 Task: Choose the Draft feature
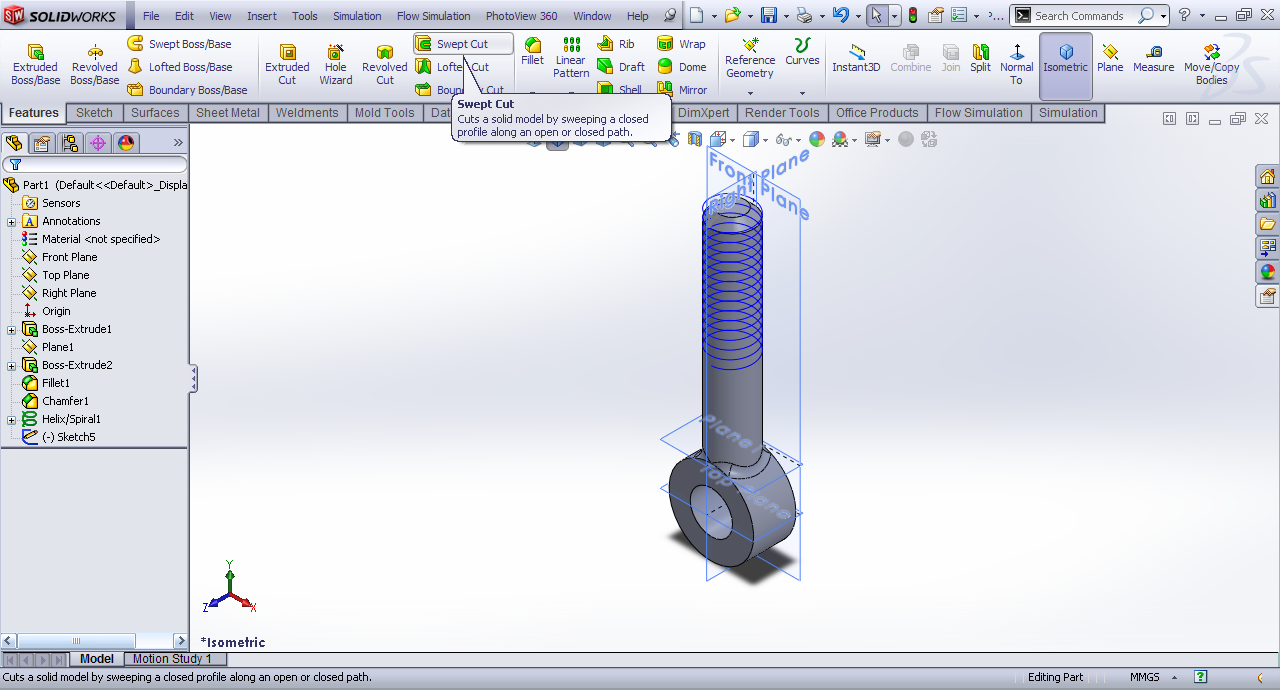tap(621, 67)
